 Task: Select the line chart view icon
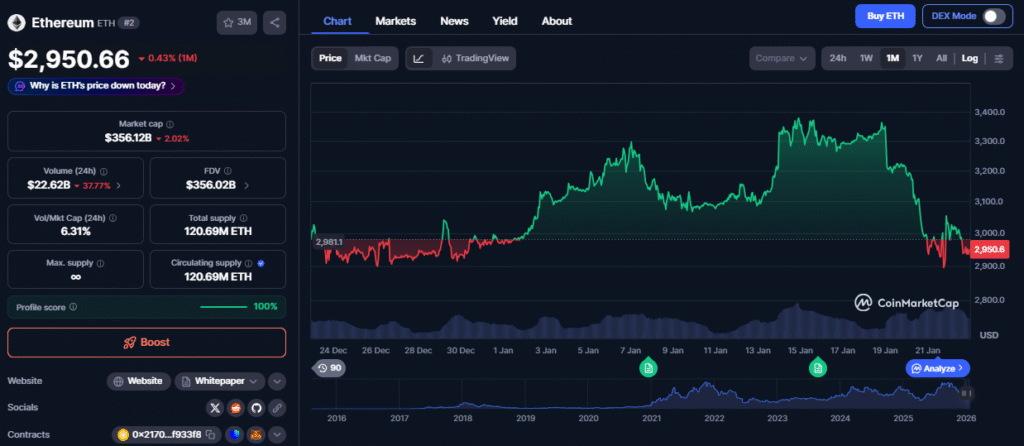(419, 58)
